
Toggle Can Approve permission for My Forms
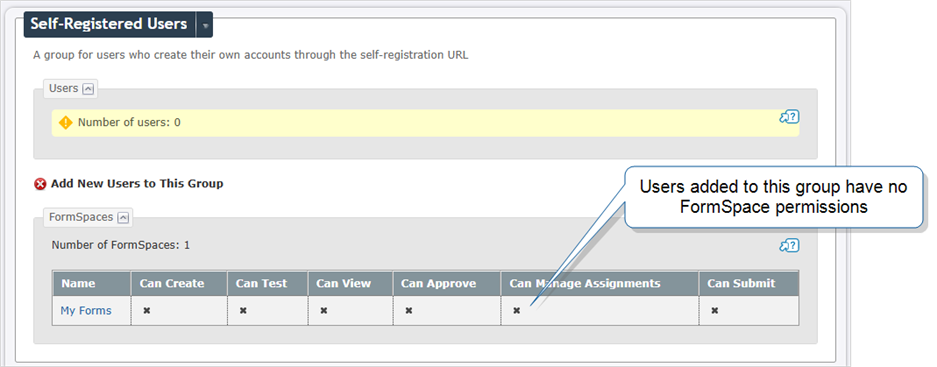click(409, 311)
